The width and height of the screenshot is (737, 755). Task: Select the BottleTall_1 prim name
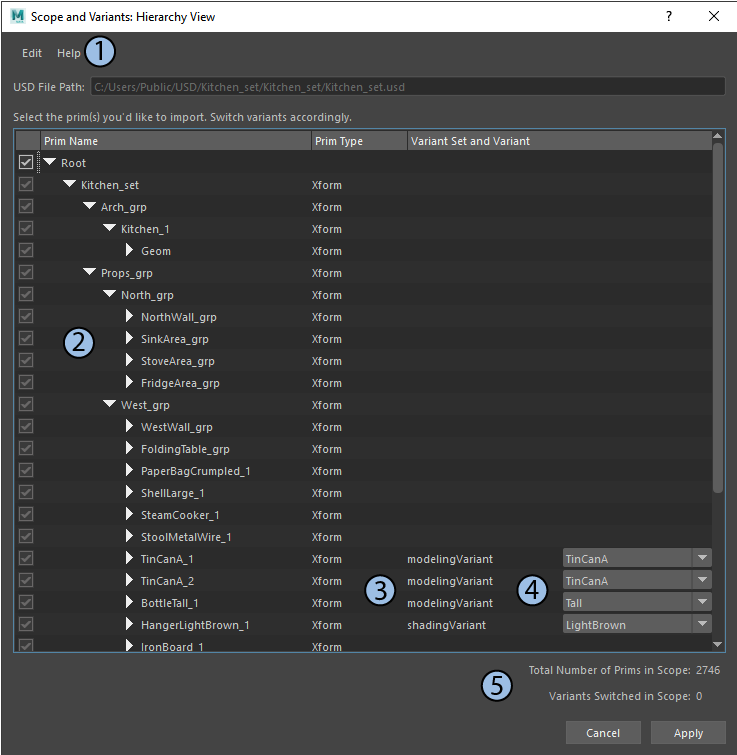pyautogui.click(x=169, y=603)
